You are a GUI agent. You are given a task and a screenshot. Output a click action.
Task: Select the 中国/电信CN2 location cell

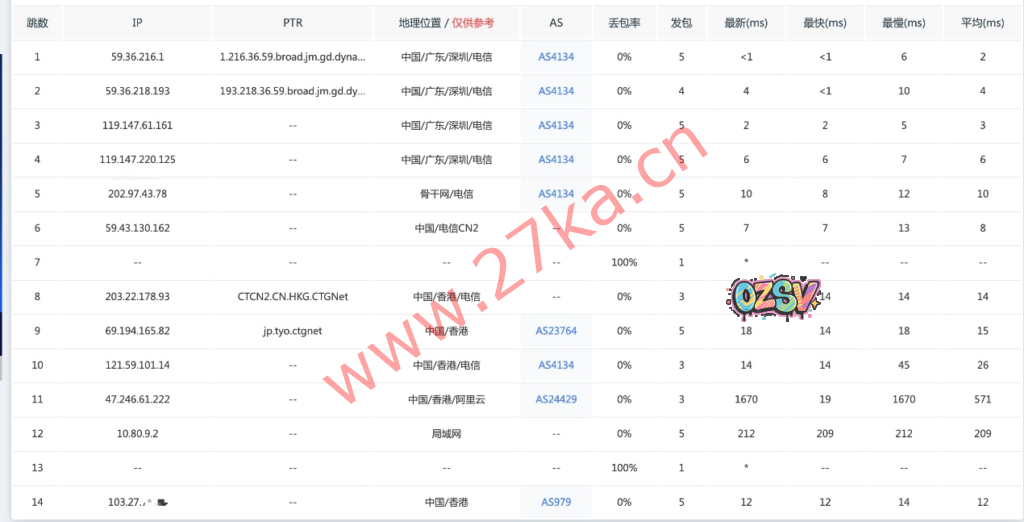[446, 228]
